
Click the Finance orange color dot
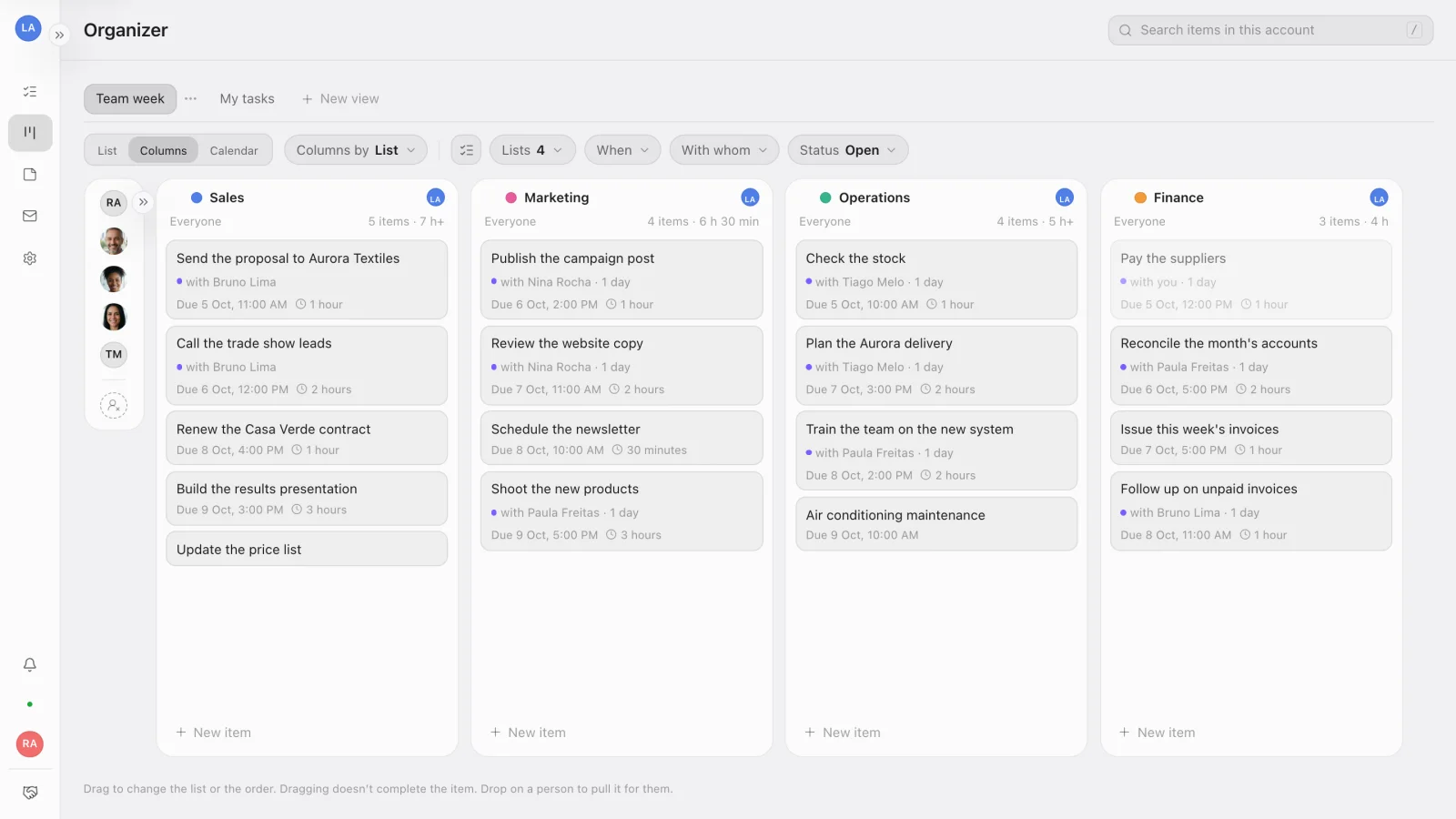coord(1140,197)
